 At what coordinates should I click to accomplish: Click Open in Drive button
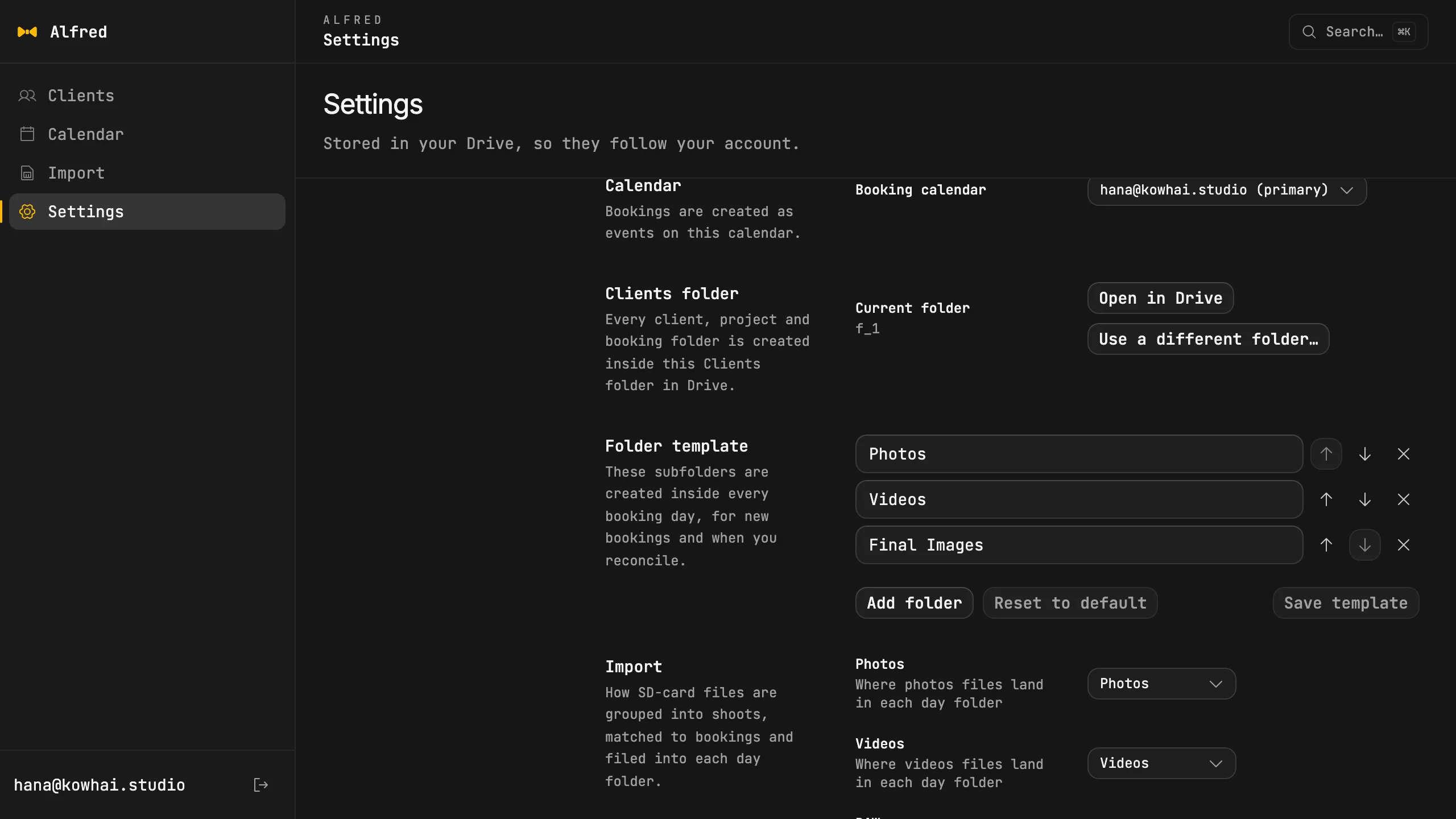[1160, 298]
